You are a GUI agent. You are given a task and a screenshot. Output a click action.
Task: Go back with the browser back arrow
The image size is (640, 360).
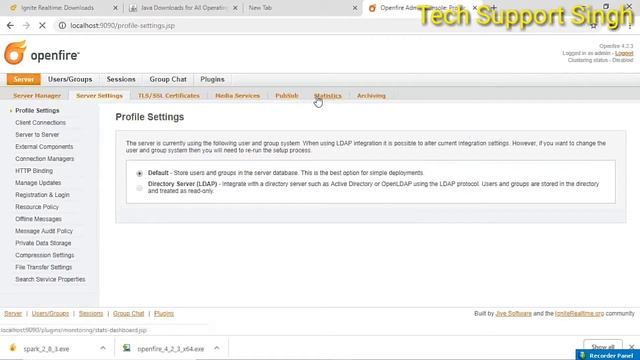(10, 25)
